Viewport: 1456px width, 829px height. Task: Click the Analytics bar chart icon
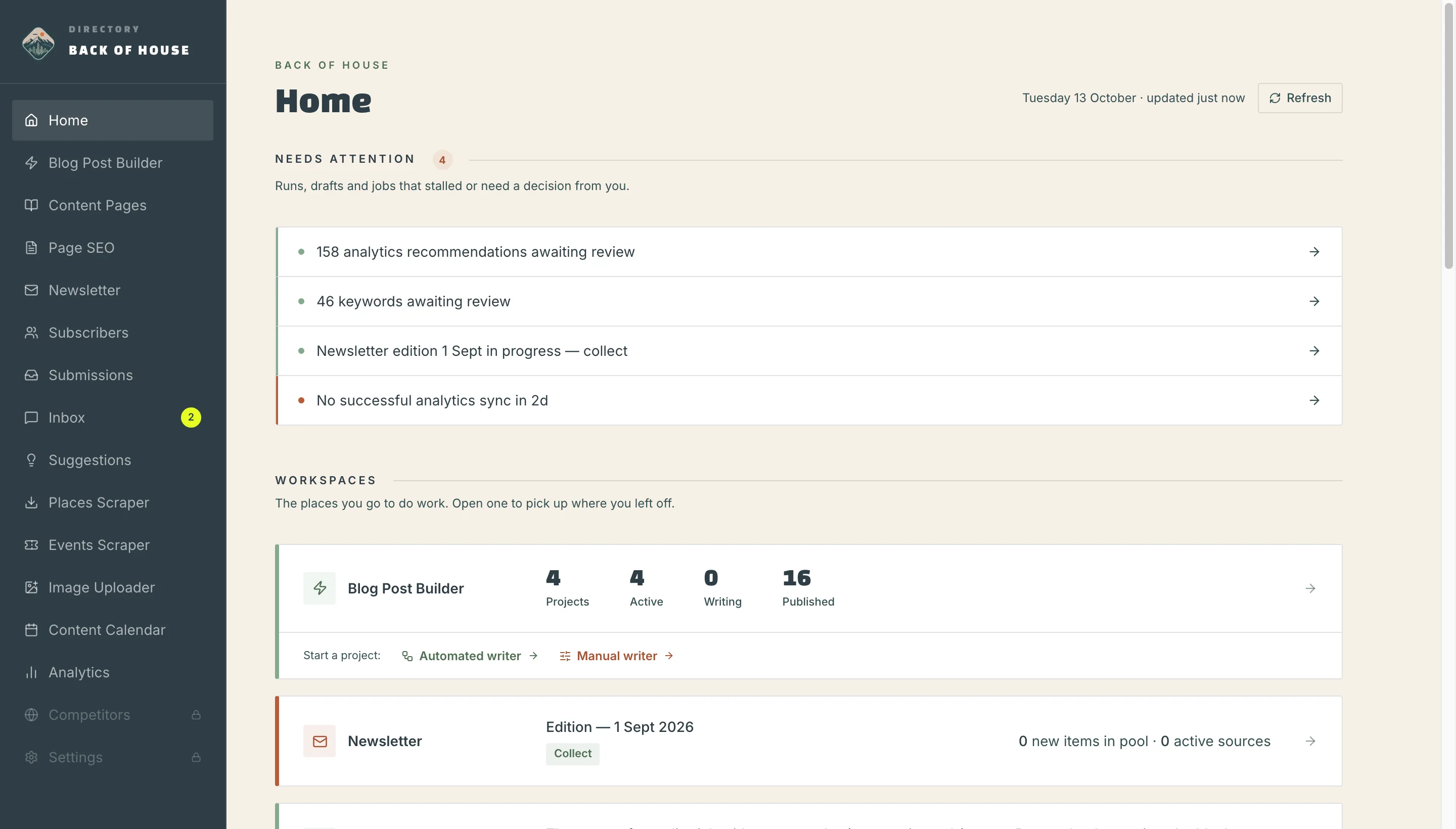click(x=31, y=672)
